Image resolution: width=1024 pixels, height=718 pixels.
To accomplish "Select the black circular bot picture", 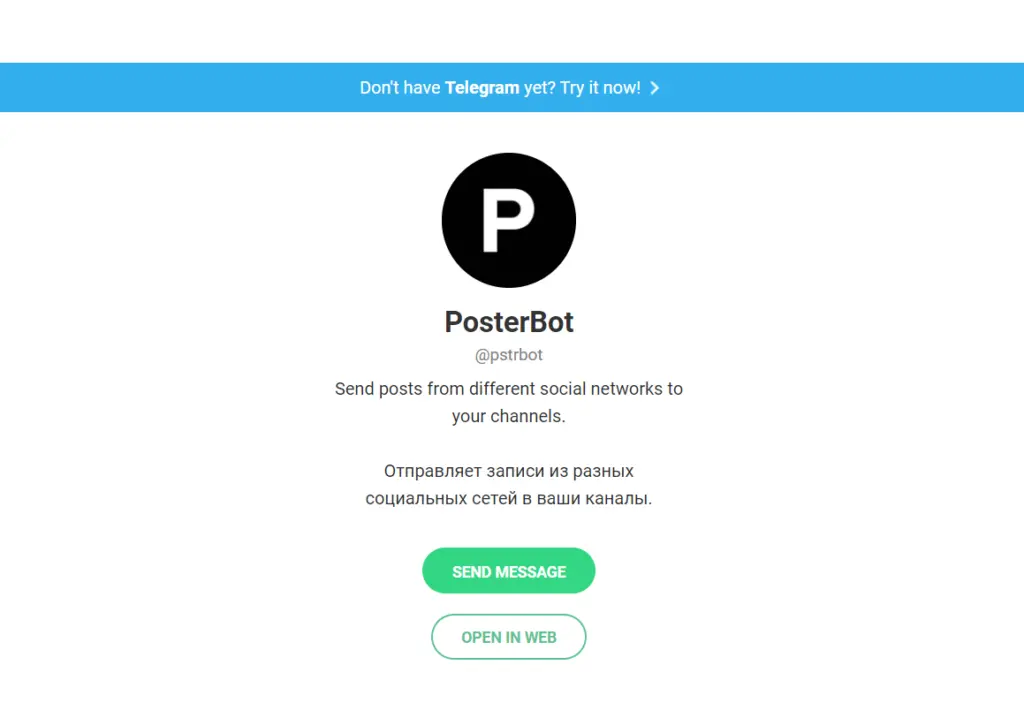I will click(509, 220).
